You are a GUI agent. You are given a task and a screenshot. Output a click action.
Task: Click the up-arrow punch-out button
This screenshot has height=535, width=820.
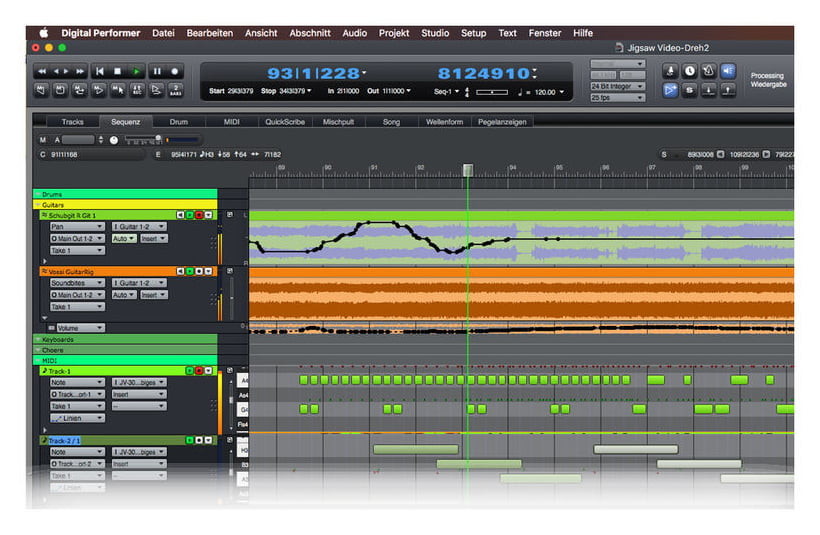[x=728, y=90]
